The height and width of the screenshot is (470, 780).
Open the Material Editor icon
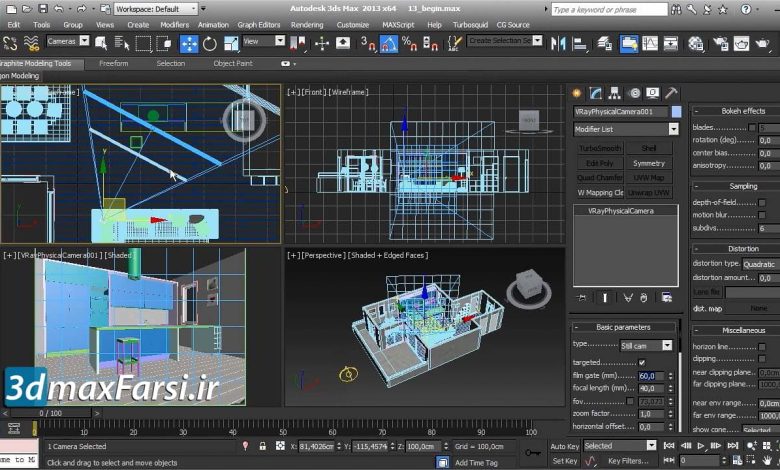[x=695, y=44]
